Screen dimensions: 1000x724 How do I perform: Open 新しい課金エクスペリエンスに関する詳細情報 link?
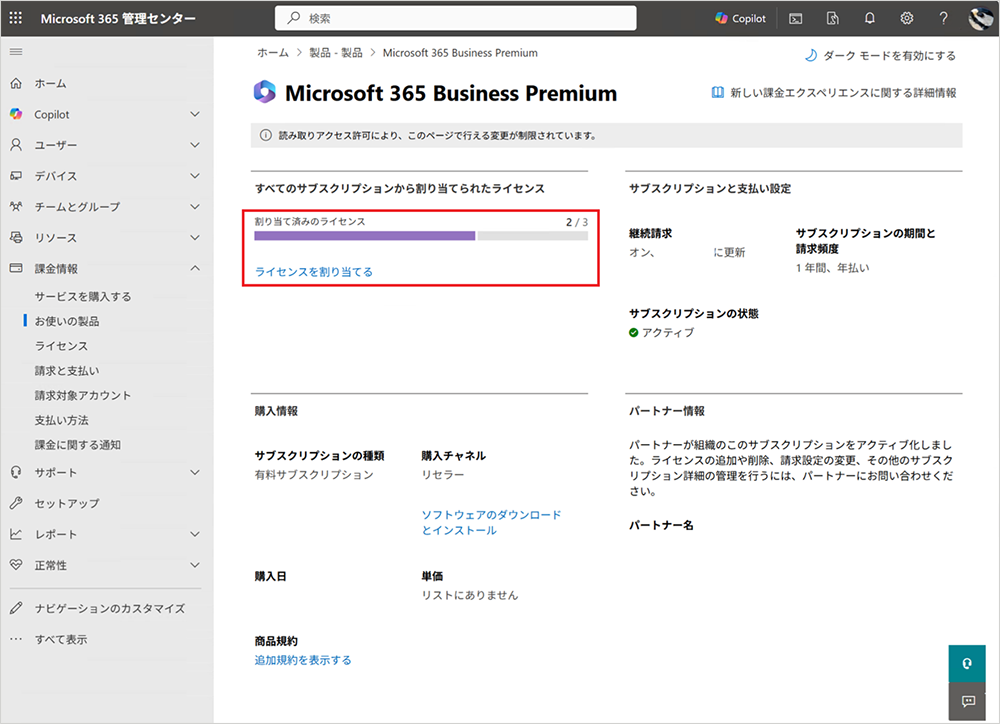[x=834, y=92]
